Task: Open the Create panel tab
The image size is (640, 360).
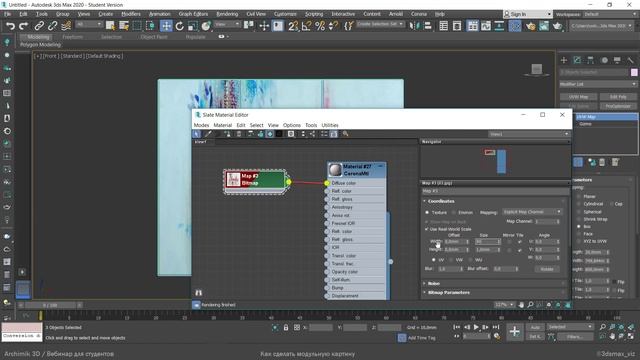Action: pos(564,60)
